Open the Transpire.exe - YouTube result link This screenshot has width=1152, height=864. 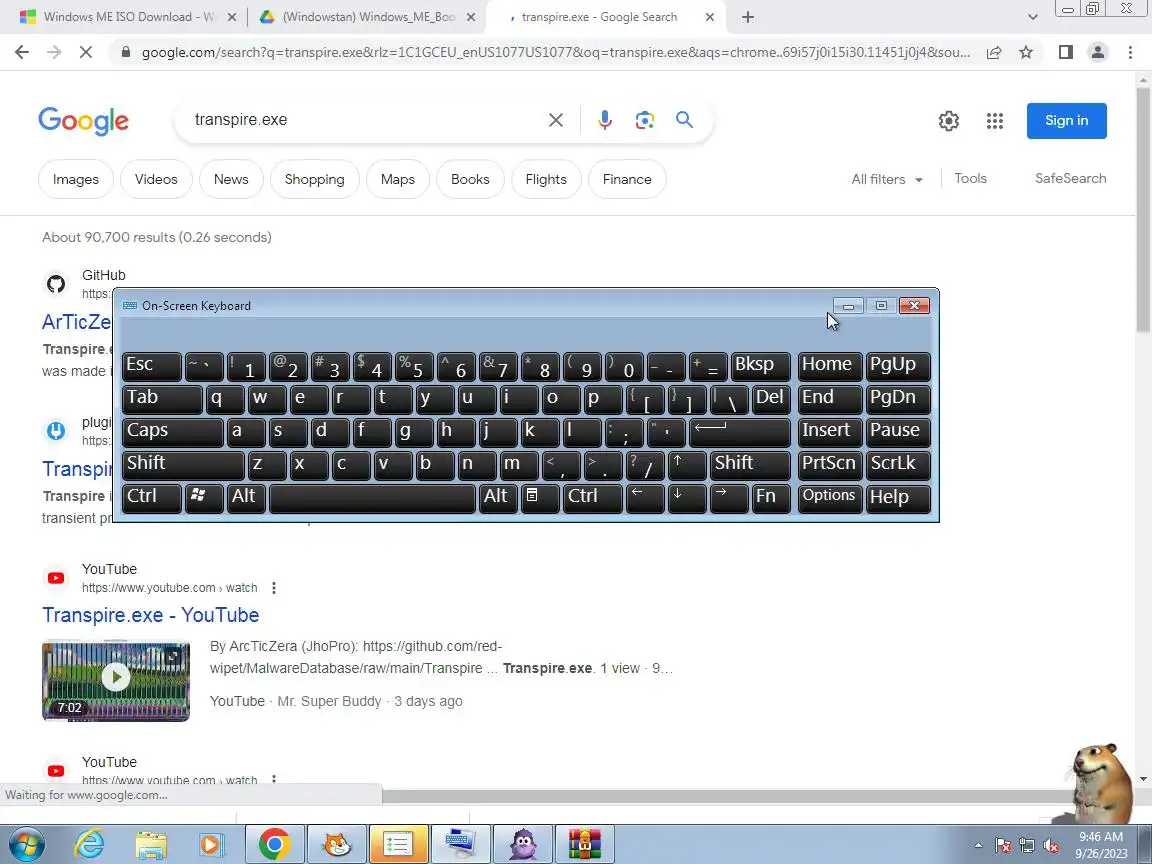151,615
